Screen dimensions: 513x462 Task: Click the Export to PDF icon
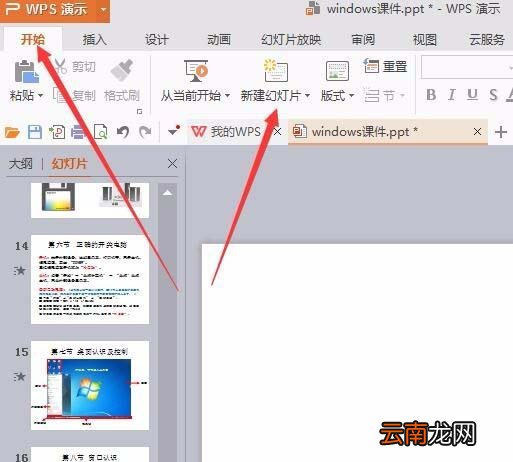click(57, 132)
